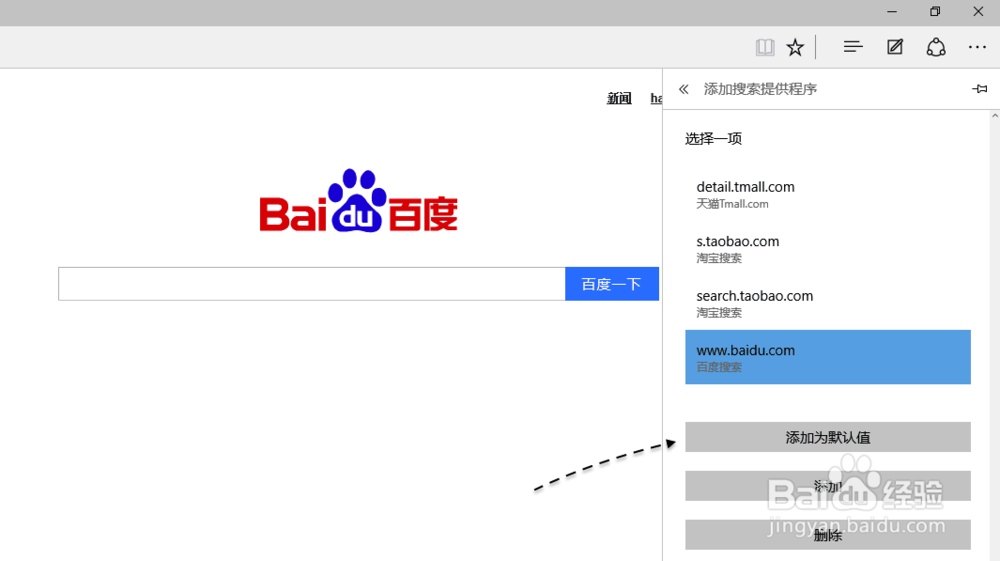Add page to favorites star icon
This screenshot has height=561, width=1000.
point(795,47)
